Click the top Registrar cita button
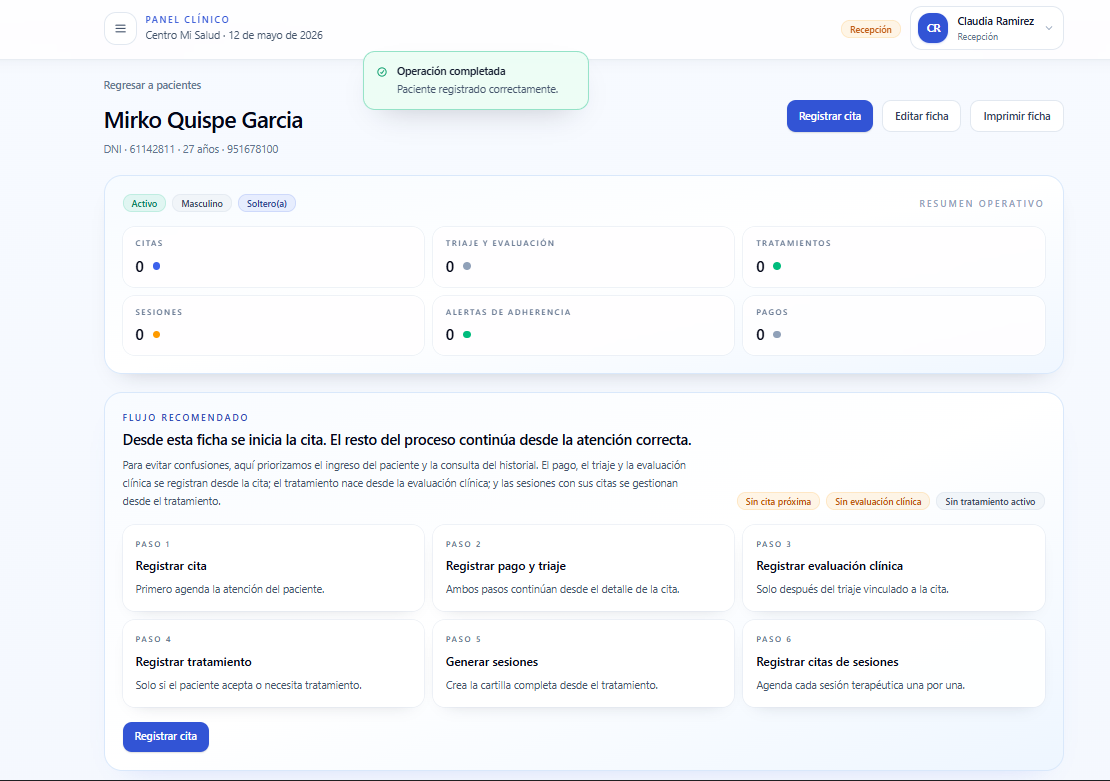 click(830, 116)
